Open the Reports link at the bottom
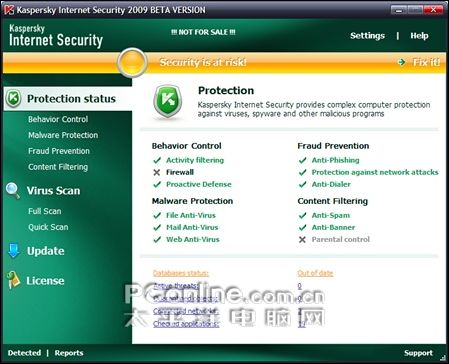449x364 pixels. 69,353
